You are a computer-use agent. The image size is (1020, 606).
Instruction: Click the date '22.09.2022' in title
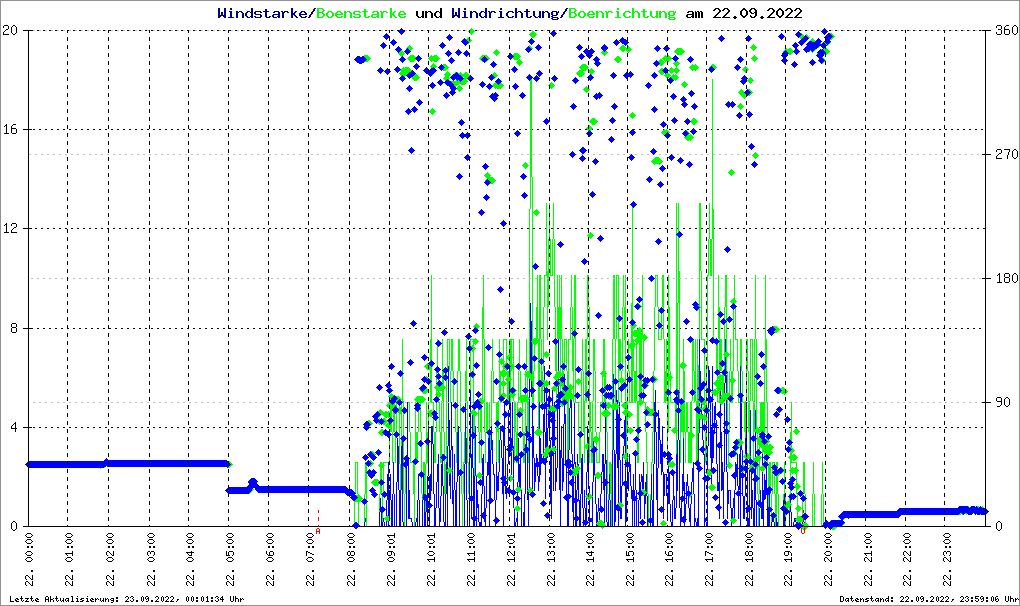(757, 13)
